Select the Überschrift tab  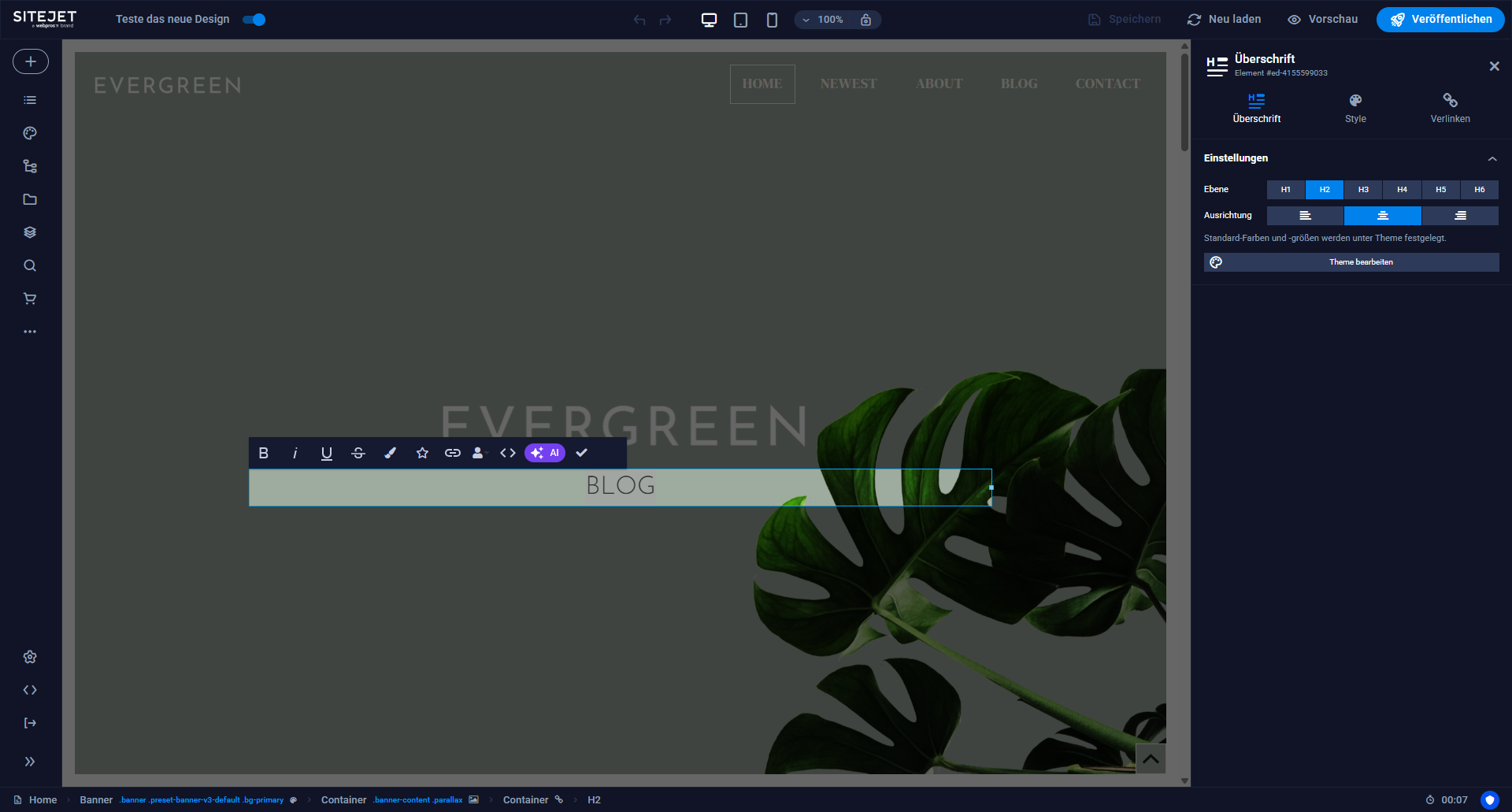[x=1257, y=109]
